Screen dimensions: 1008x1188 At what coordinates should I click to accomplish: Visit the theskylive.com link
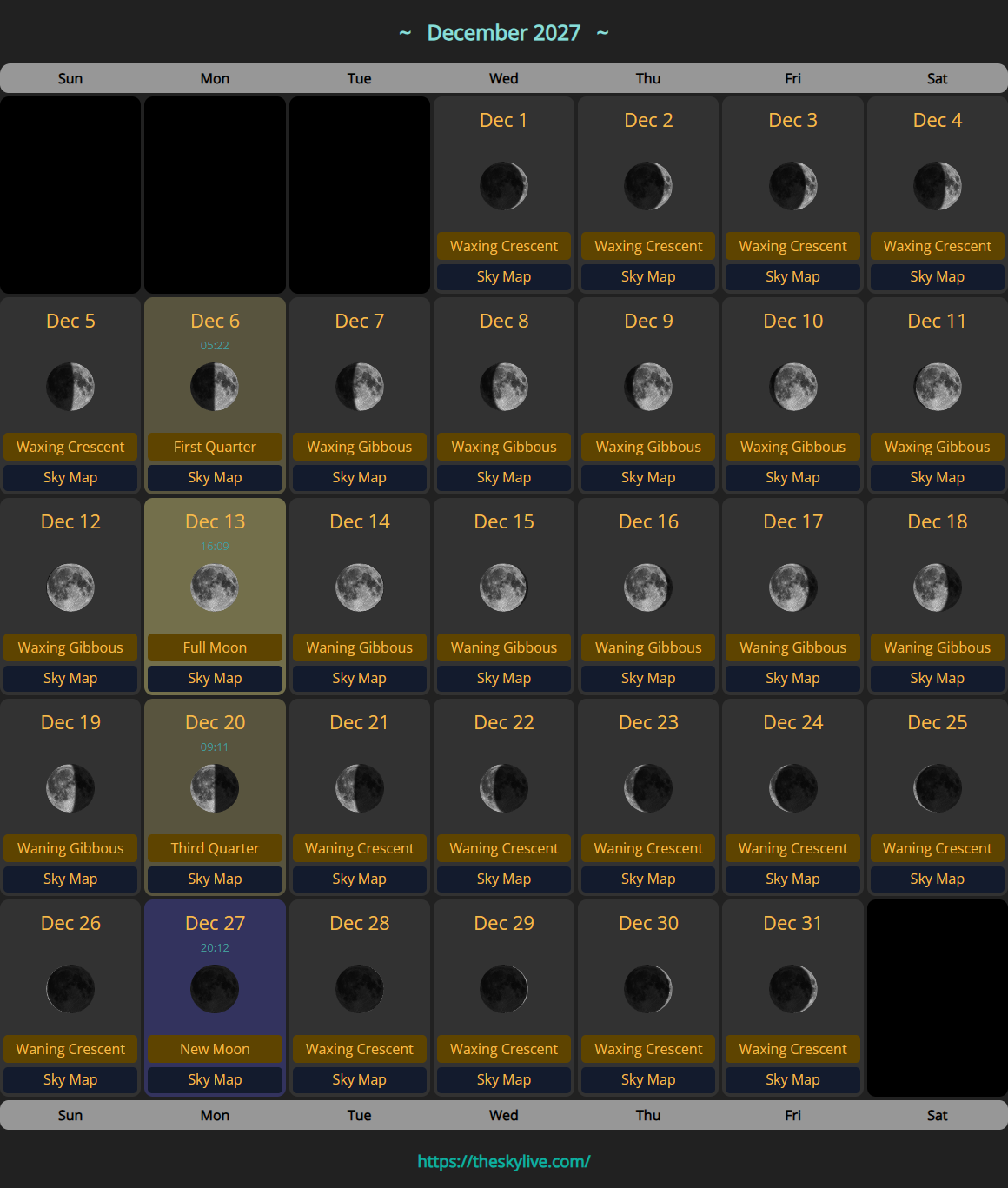click(504, 1161)
